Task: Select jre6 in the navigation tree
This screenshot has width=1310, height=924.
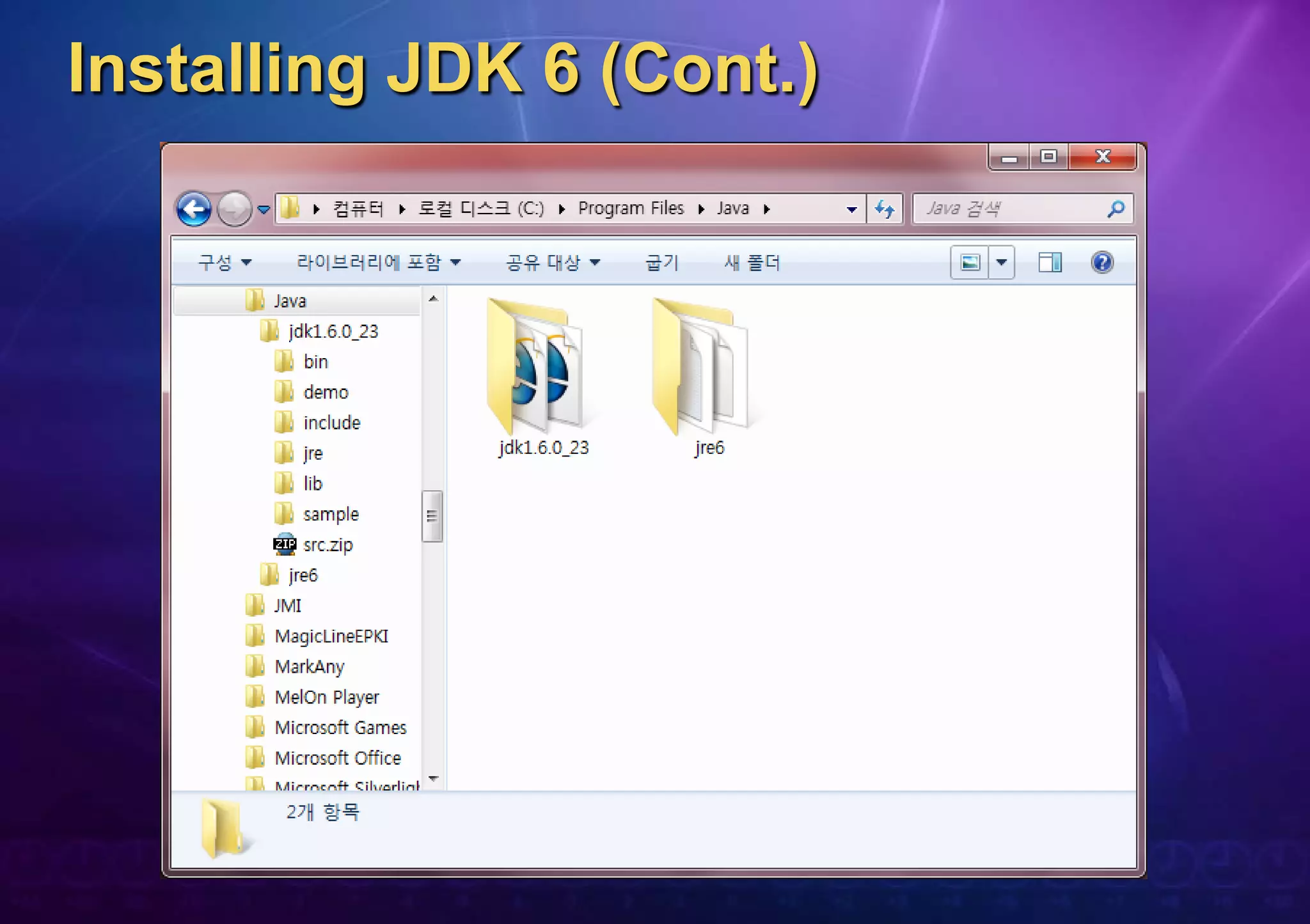Action: coord(303,576)
